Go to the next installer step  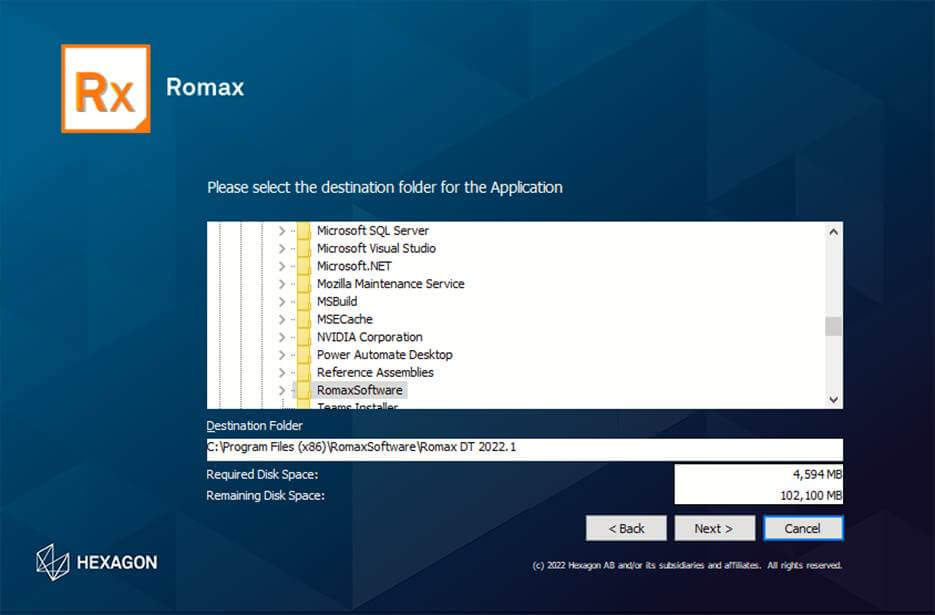pos(713,528)
